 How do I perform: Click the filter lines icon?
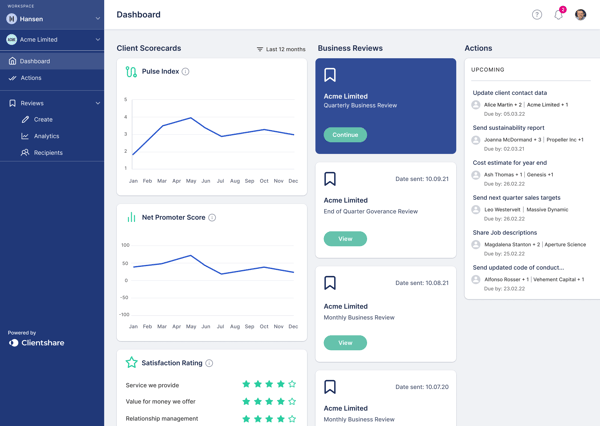(260, 49)
